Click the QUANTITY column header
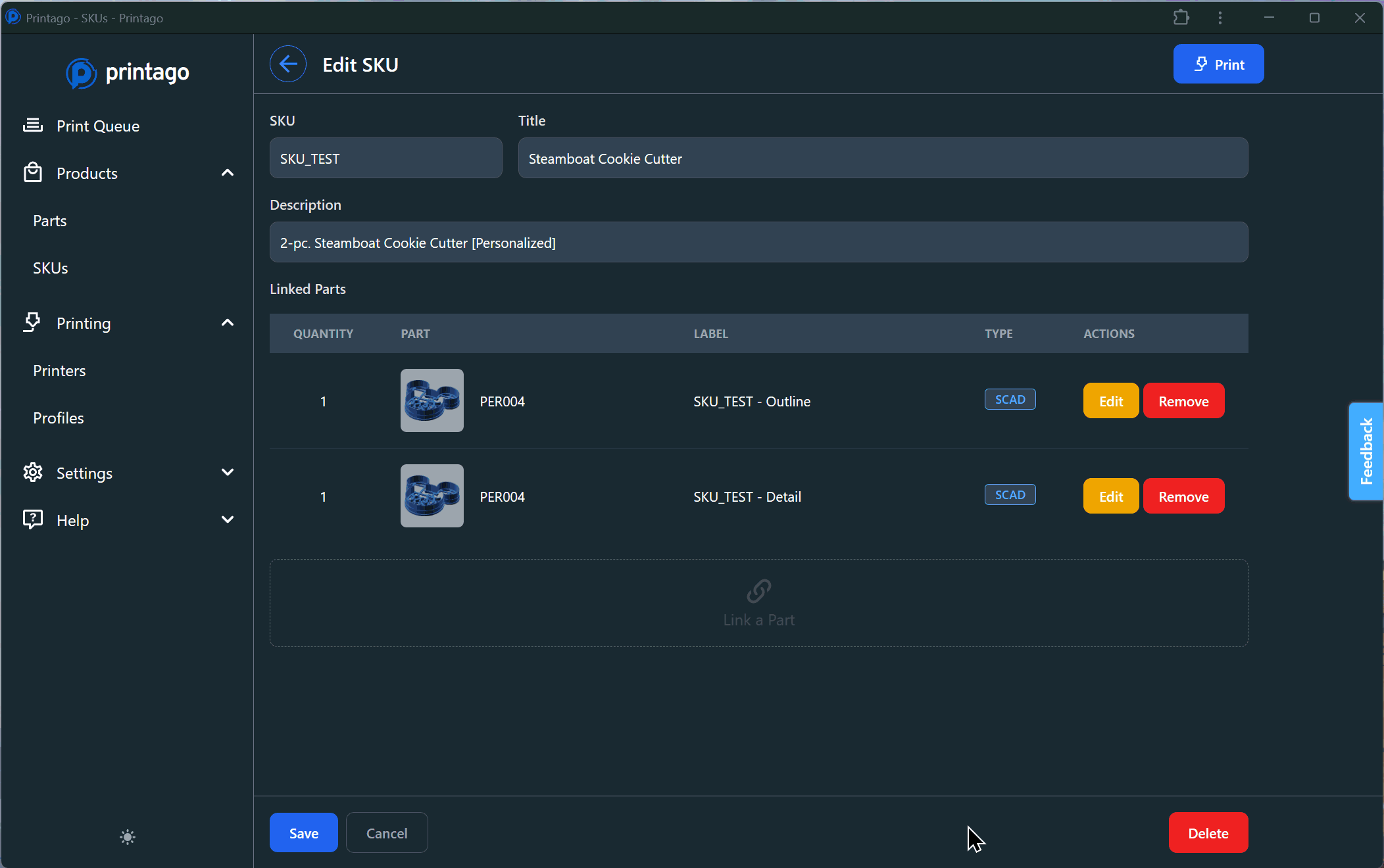 click(323, 333)
